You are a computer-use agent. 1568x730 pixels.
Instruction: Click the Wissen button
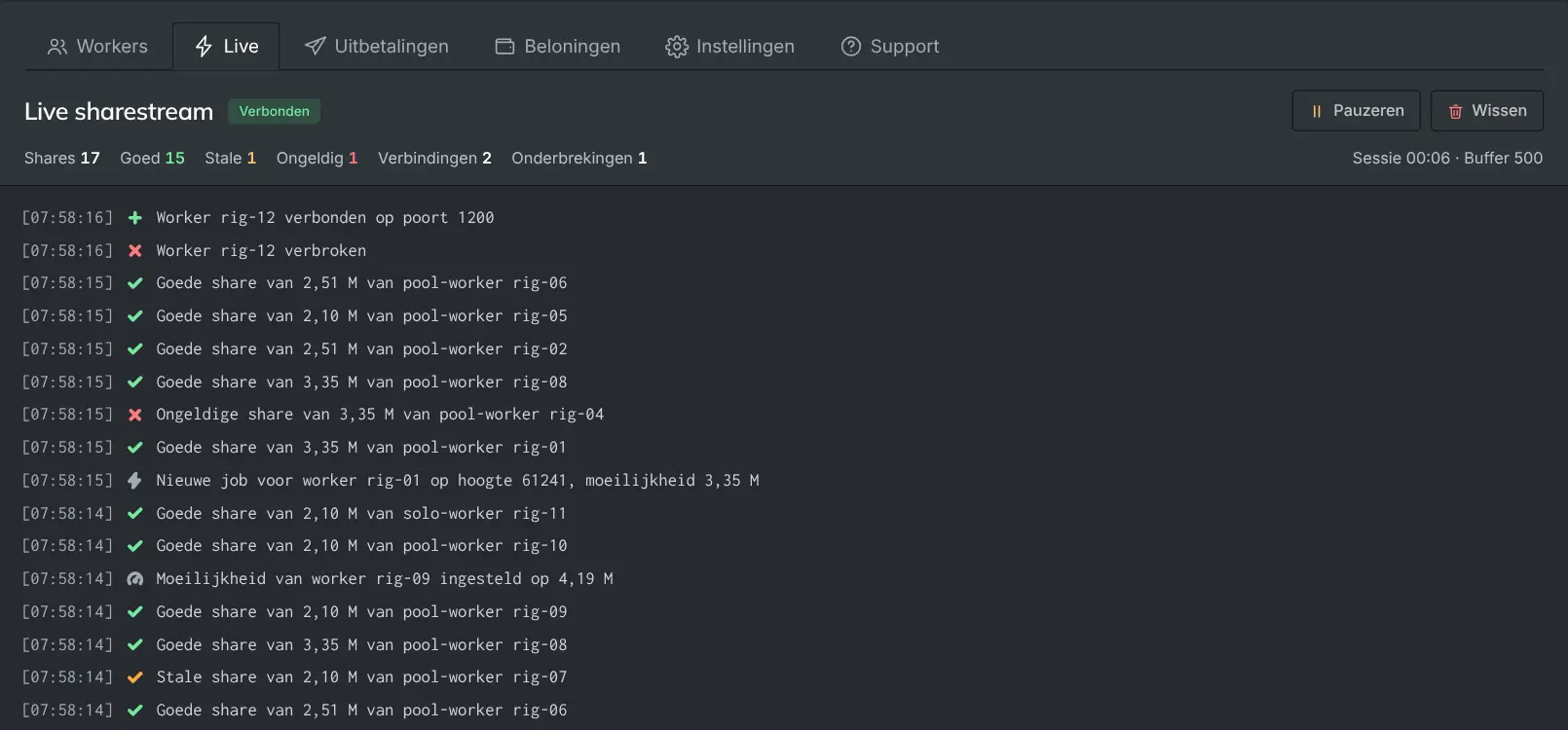1486,111
